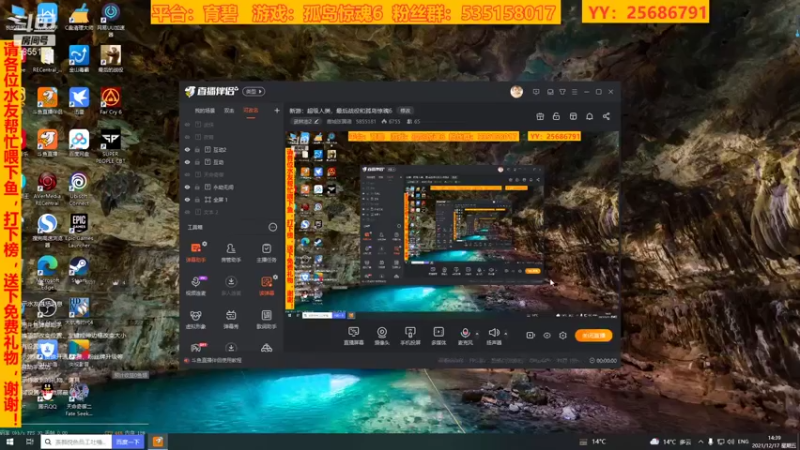Select the 全屏 1 layer row

(231, 199)
